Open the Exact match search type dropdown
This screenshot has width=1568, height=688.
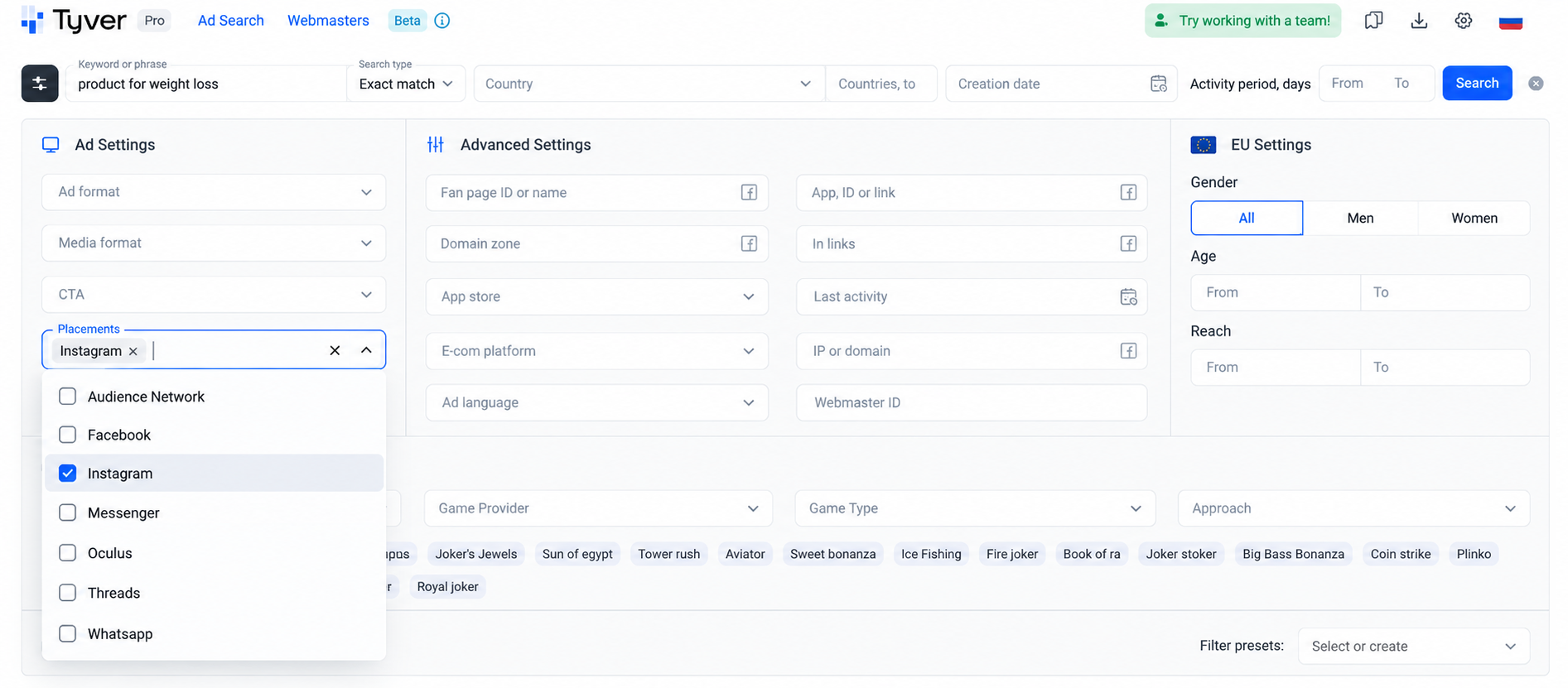click(x=406, y=84)
